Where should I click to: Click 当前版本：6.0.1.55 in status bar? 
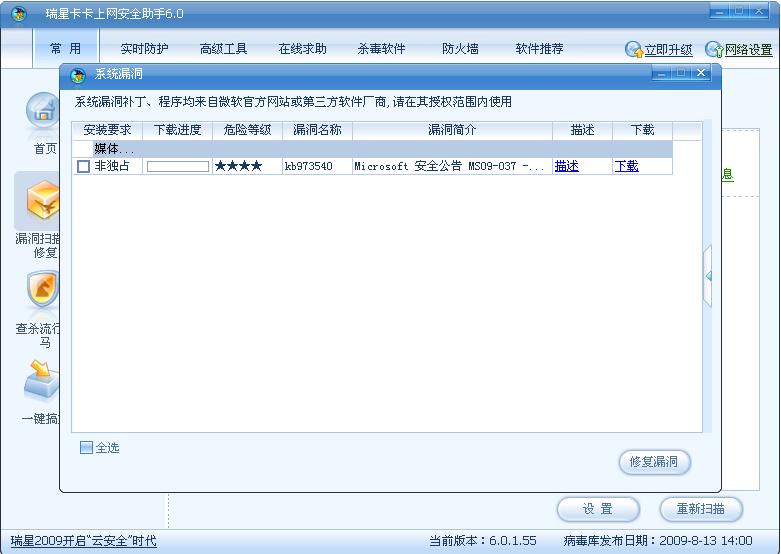pyautogui.click(x=483, y=541)
